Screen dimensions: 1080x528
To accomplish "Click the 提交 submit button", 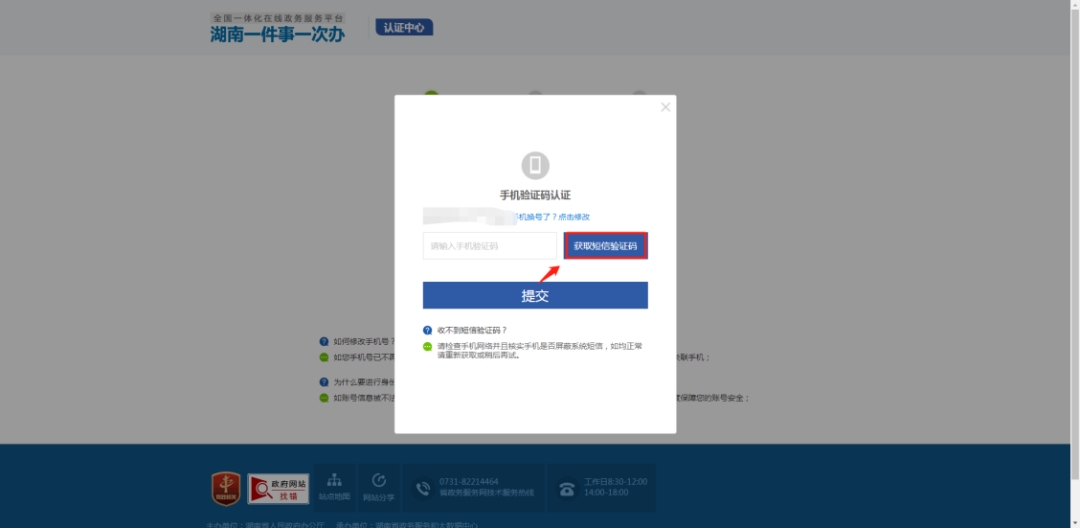I will (x=535, y=296).
